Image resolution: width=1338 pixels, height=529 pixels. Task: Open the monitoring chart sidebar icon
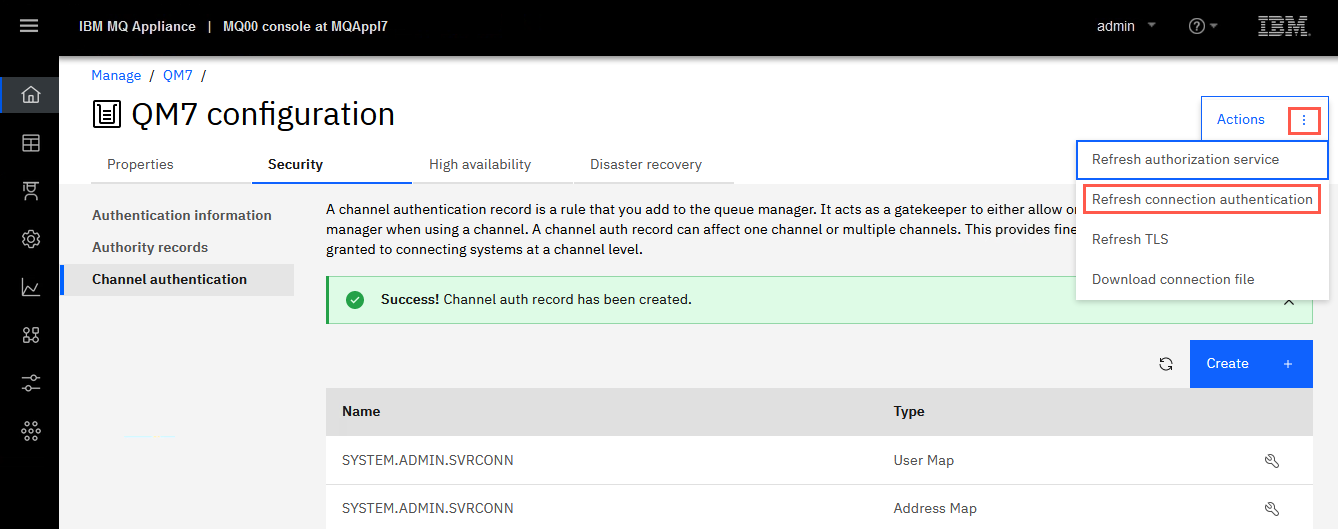tap(30, 288)
